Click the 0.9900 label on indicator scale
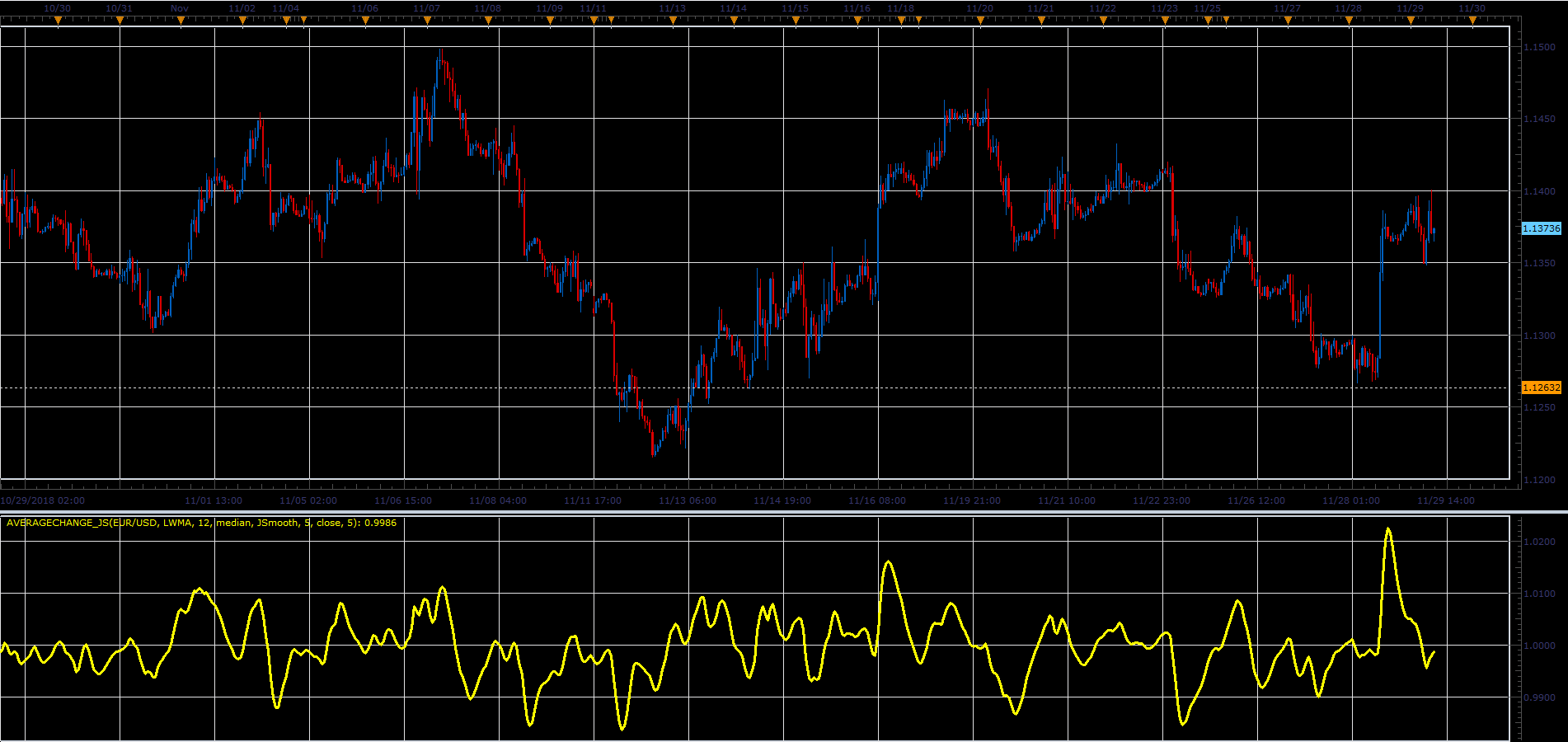1568x742 pixels. (1539, 697)
